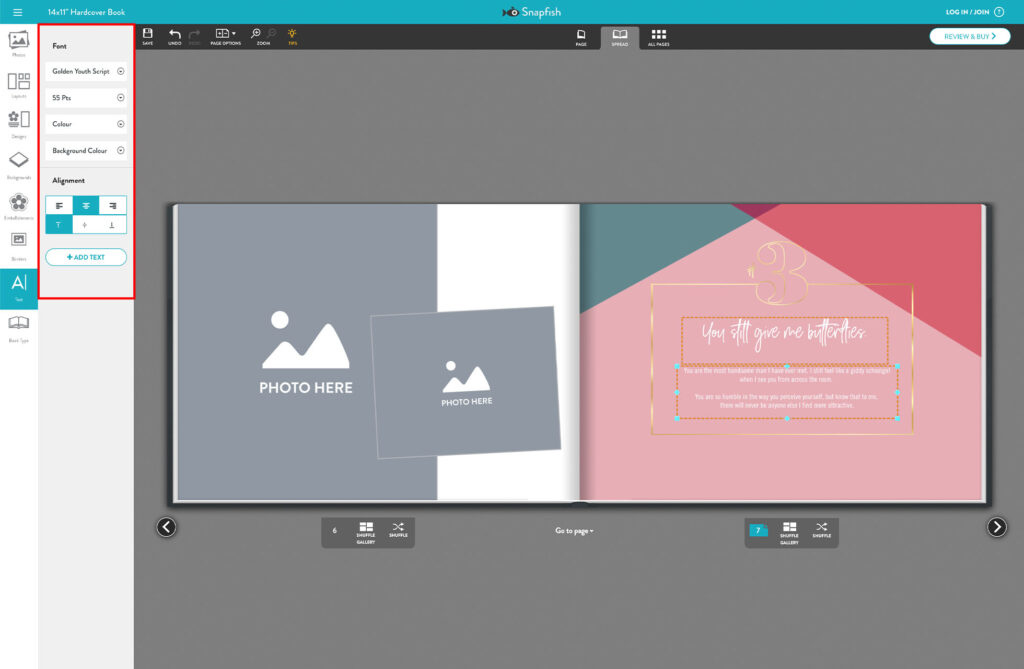Click the zoom in magnifier icon
Image resolution: width=1024 pixels, height=669 pixels.
pyautogui.click(x=256, y=34)
